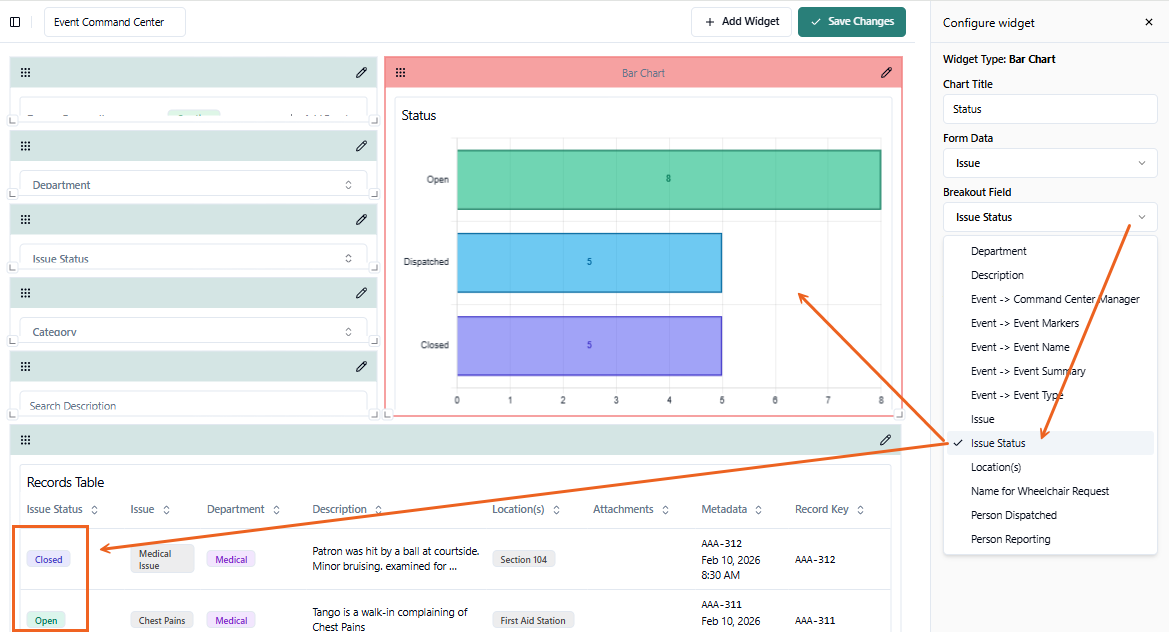Click the Chart Title input field

1049,109
